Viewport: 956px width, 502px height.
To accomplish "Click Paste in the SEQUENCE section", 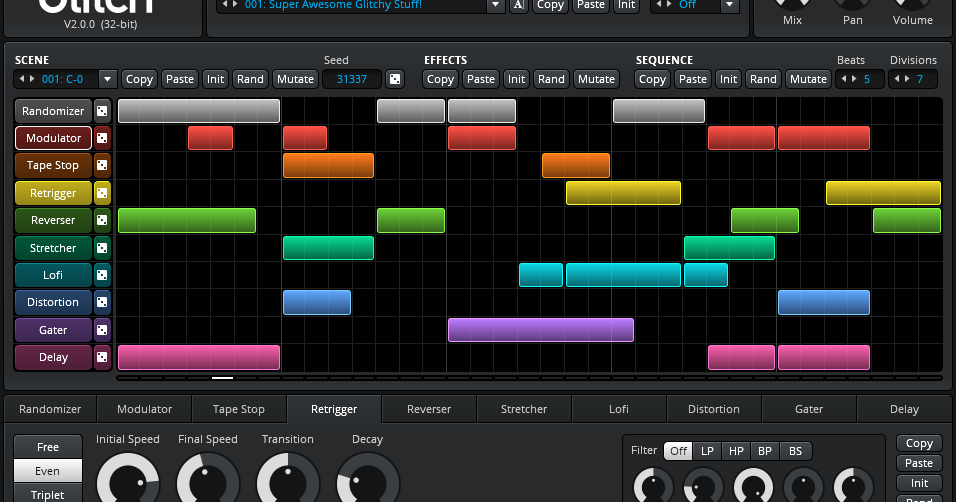I will tap(693, 79).
